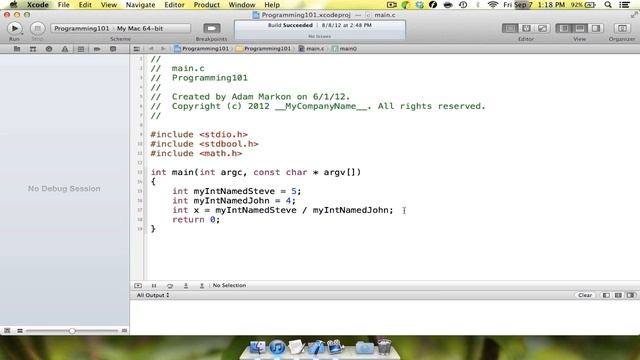The height and width of the screenshot is (360, 640).
Task: Open Spotlight search in menu bar
Action: (608, 5)
